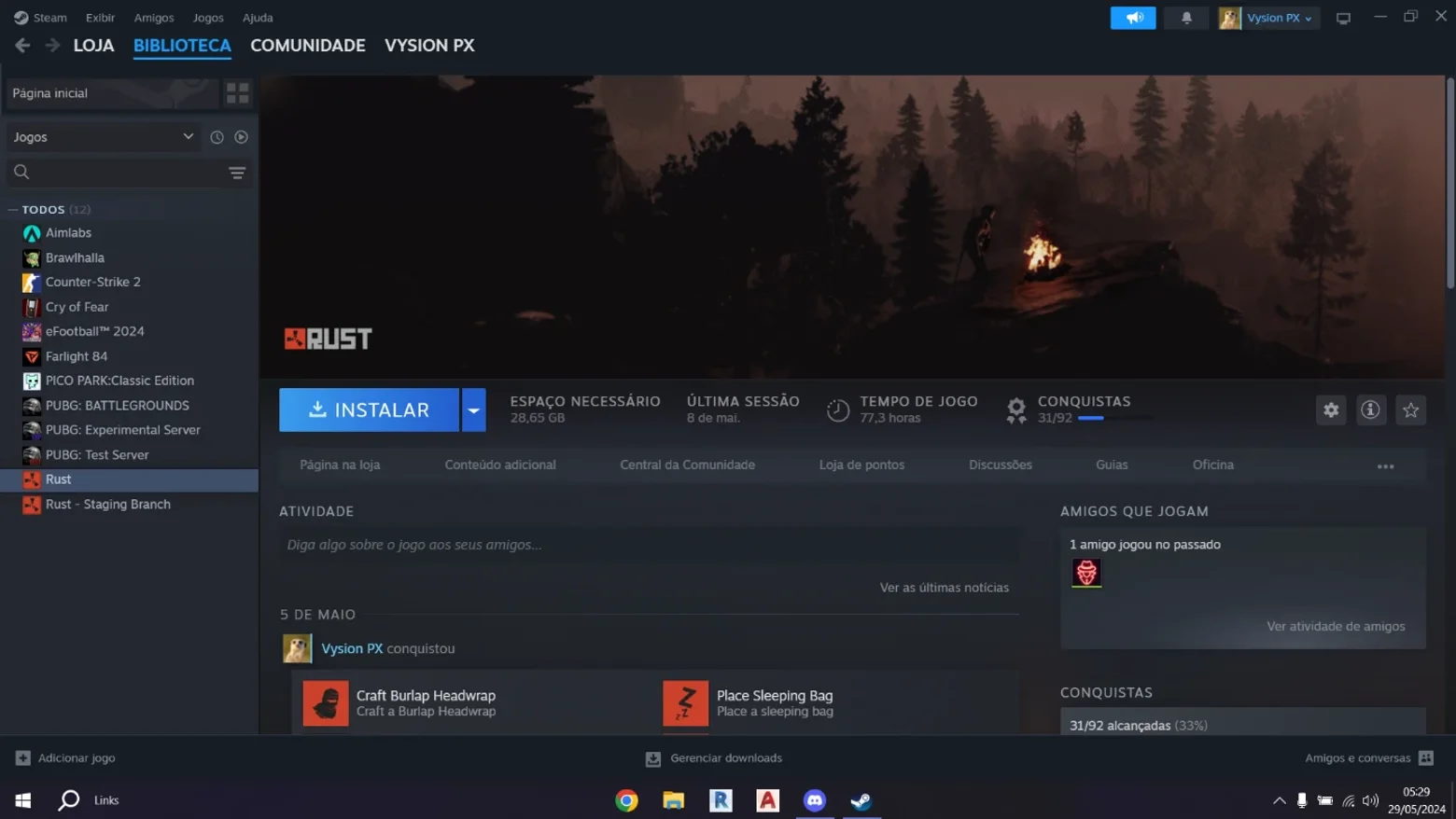The width and height of the screenshot is (1456, 819).
Task: Open Discord from the Windows taskbar
Action: tap(814, 800)
